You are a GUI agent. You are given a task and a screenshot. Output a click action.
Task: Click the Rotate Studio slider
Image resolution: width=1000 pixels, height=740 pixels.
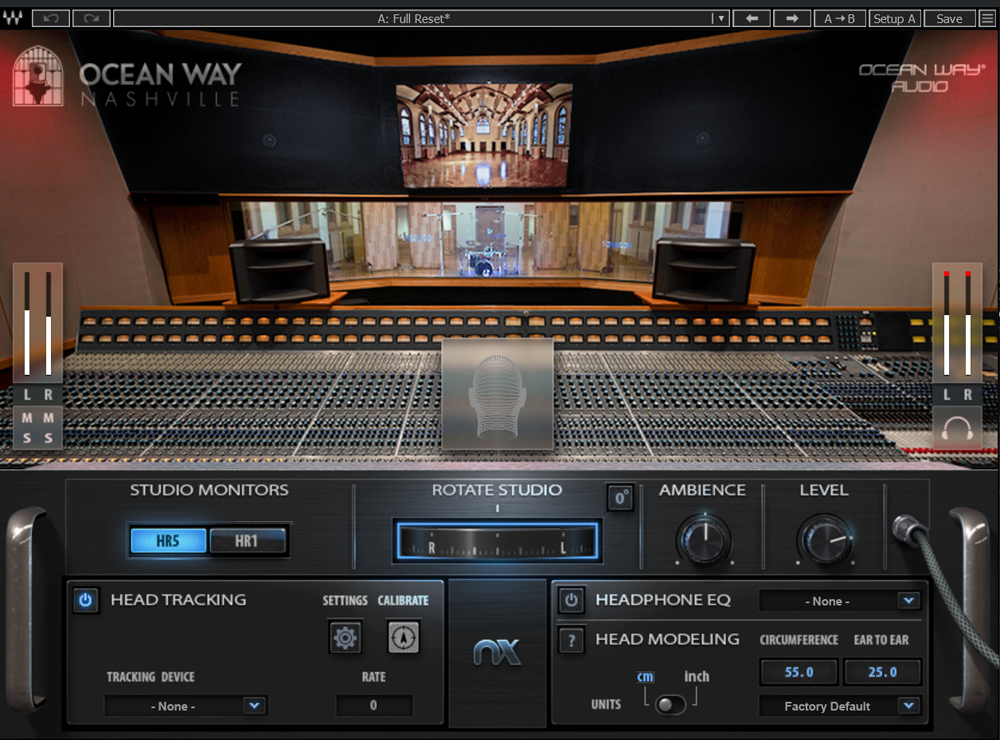pos(497,542)
